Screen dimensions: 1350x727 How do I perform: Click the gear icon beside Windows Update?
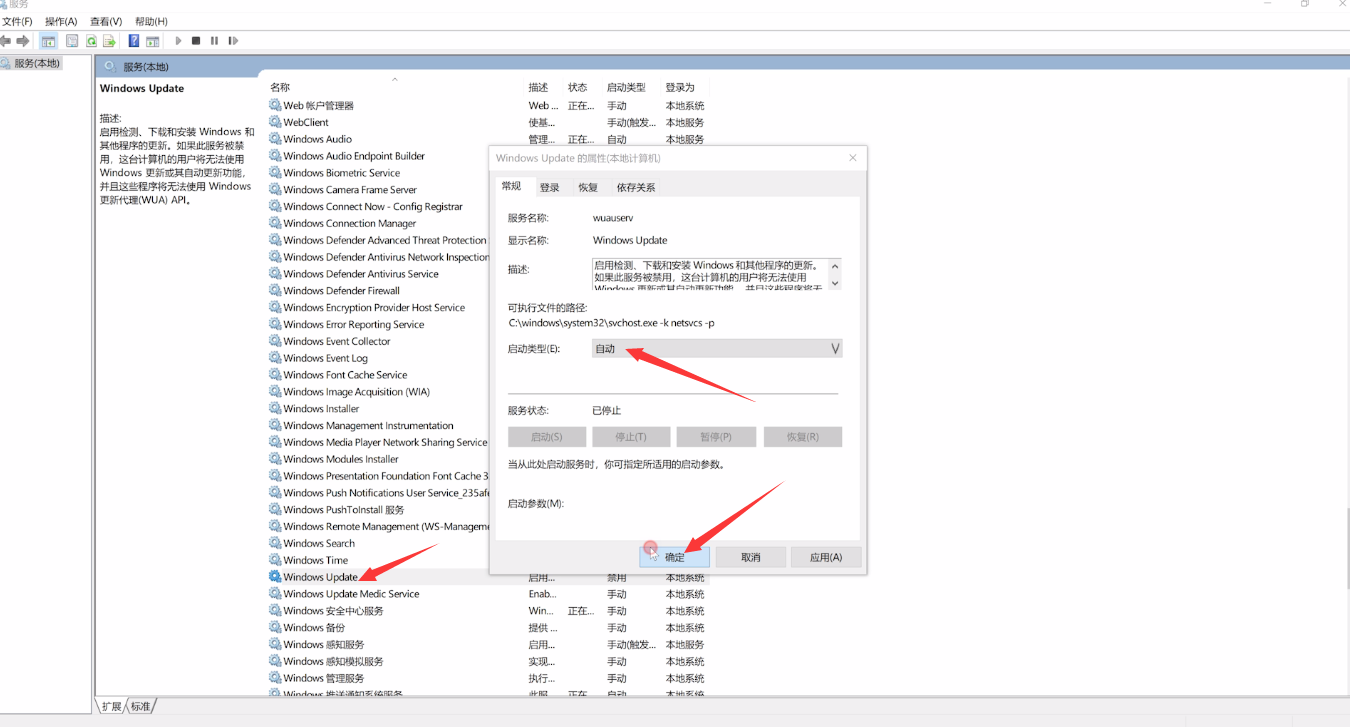(x=275, y=577)
